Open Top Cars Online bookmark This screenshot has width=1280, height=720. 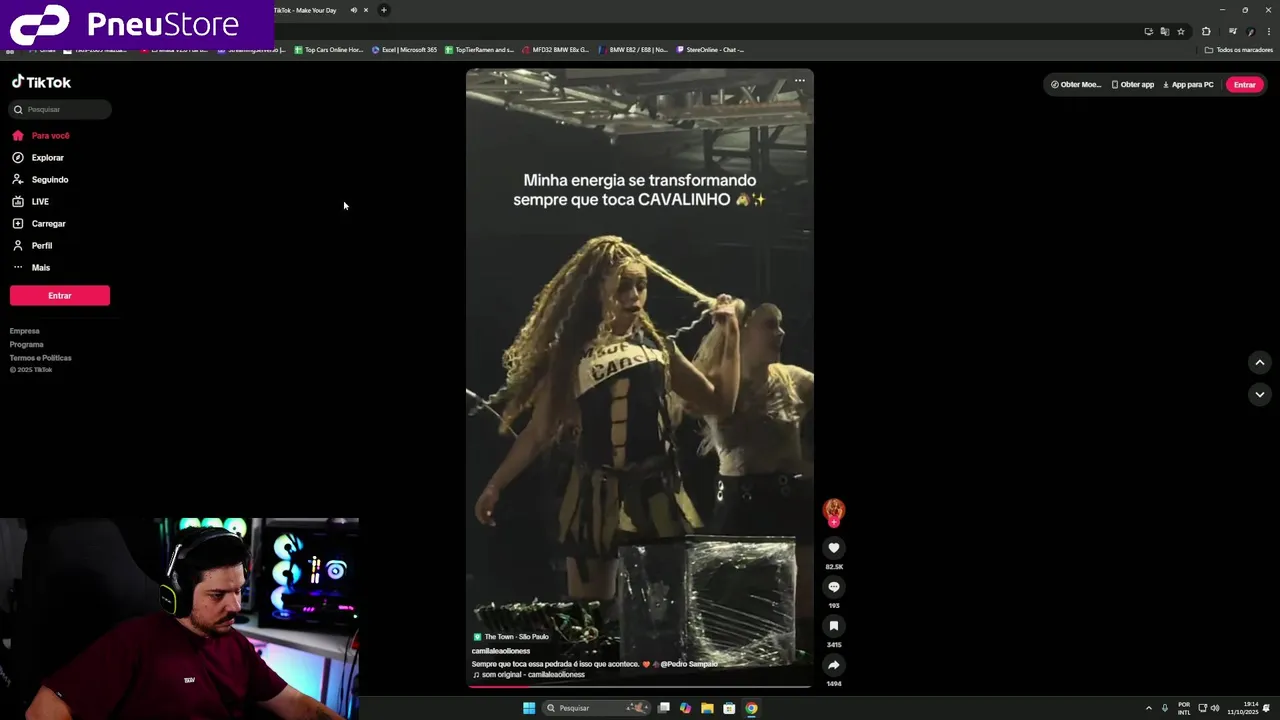click(329, 50)
